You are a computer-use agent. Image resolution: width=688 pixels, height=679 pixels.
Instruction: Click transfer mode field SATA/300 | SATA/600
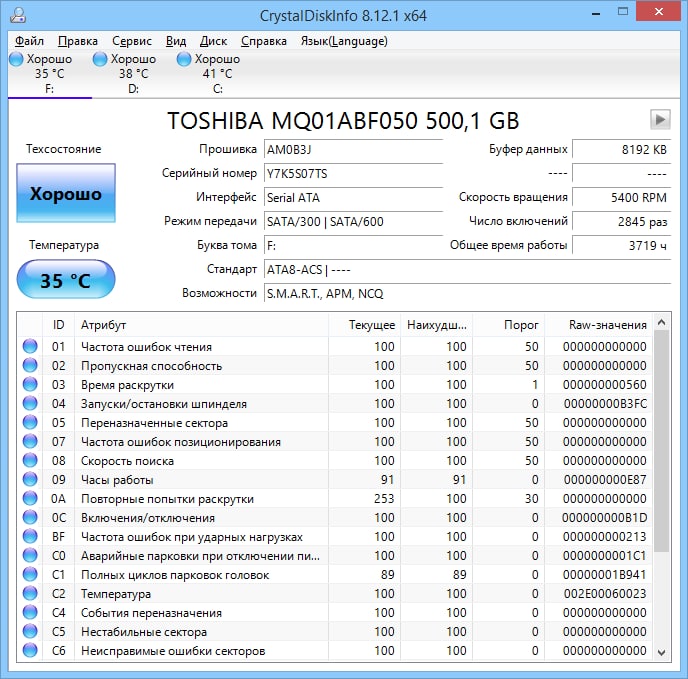click(x=354, y=222)
